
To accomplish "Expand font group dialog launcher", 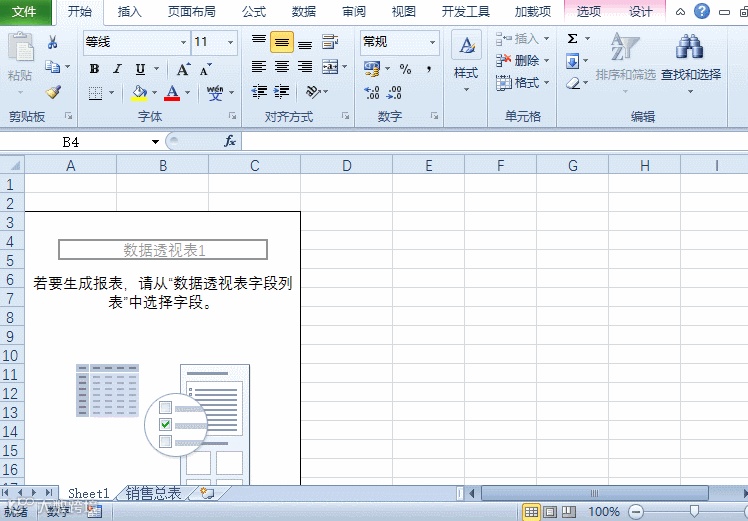I will (232, 116).
